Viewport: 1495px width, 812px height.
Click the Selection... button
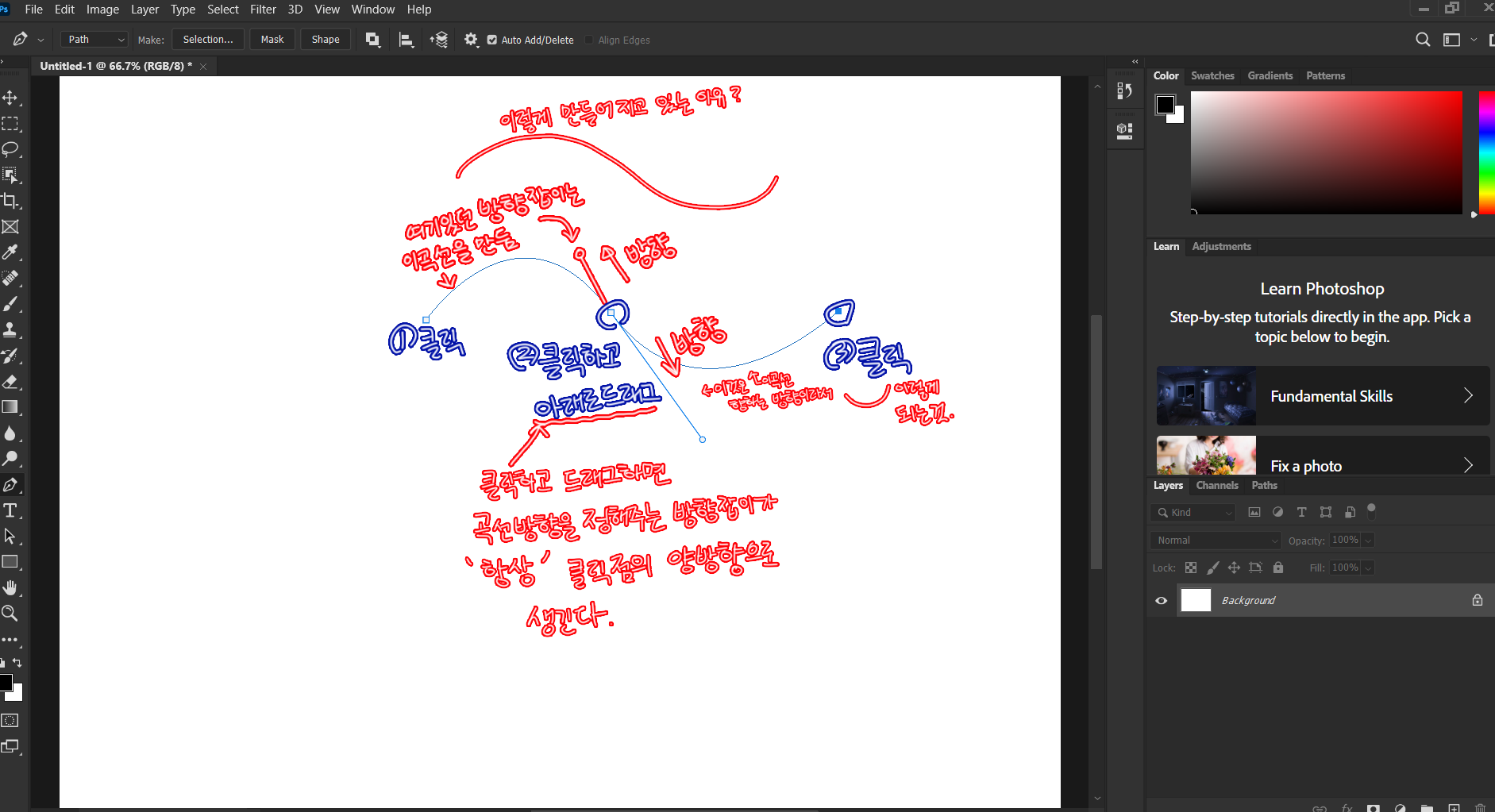coord(208,40)
